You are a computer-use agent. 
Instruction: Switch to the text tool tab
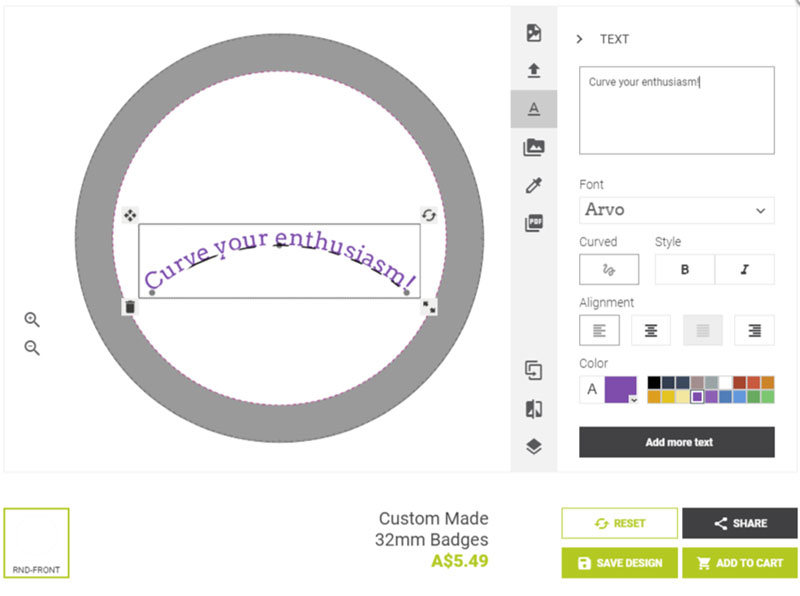point(534,108)
